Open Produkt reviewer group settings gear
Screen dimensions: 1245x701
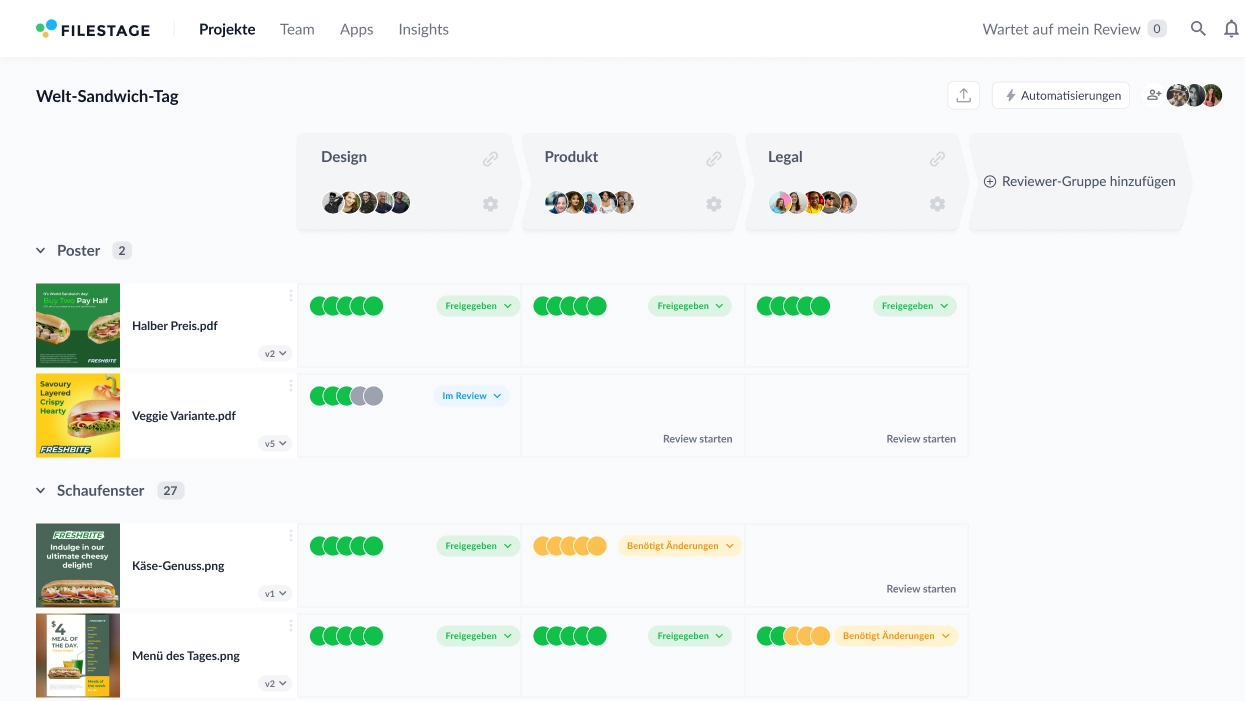[x=713, y=204]
